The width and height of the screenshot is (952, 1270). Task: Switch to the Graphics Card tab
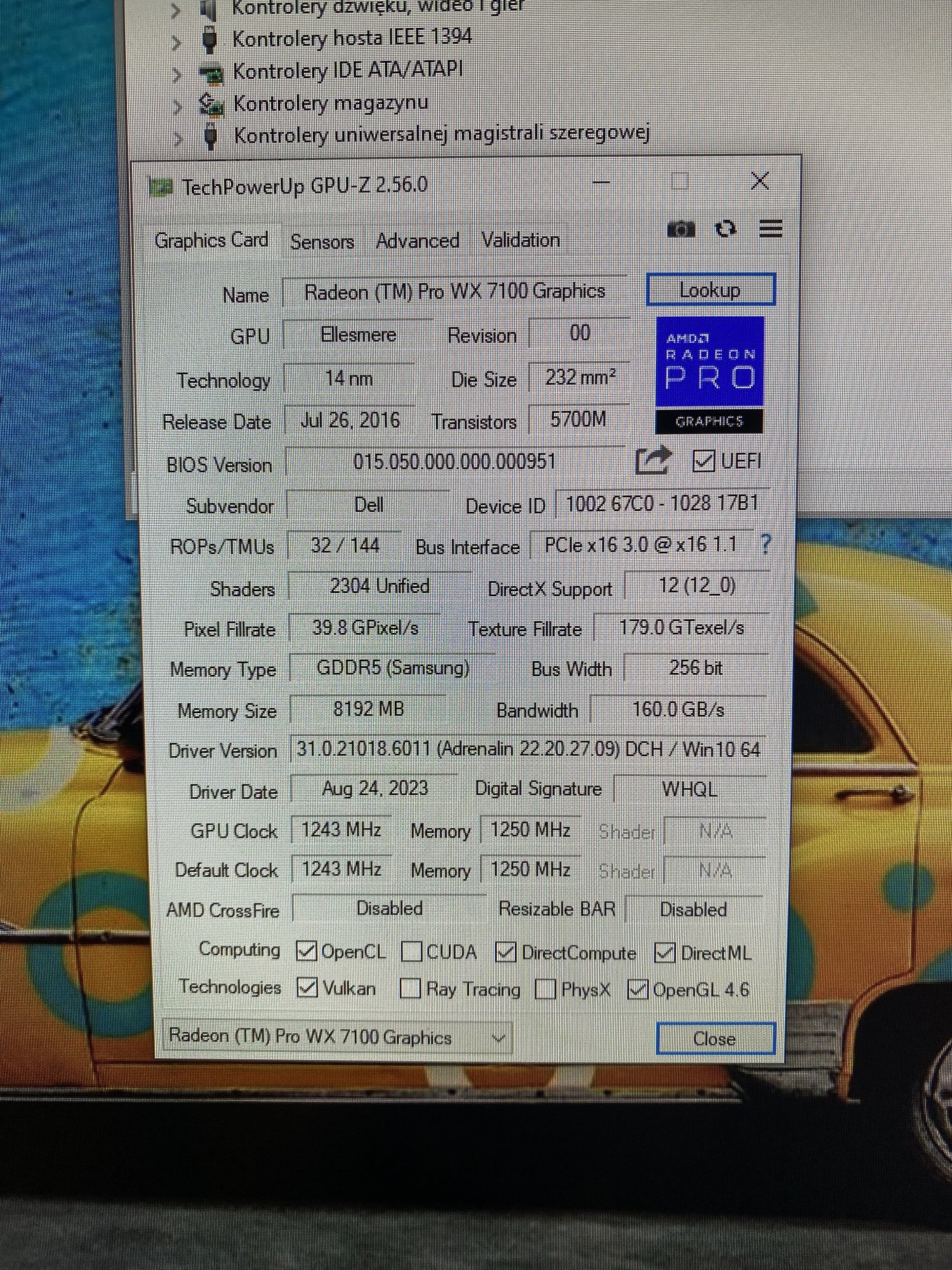211,240
